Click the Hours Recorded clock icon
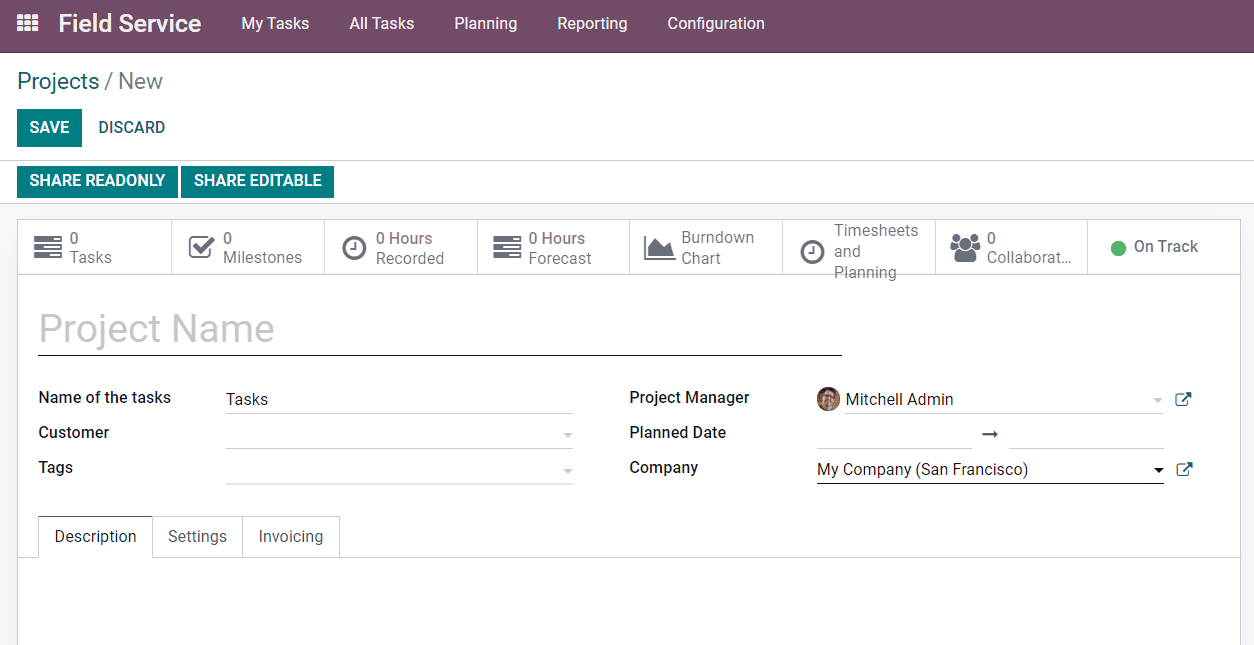 354,246
